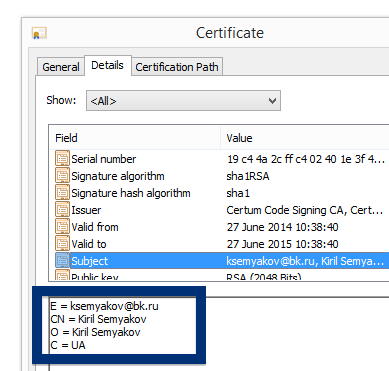
Task: Select the Details tab
Action: pos(107,65)
